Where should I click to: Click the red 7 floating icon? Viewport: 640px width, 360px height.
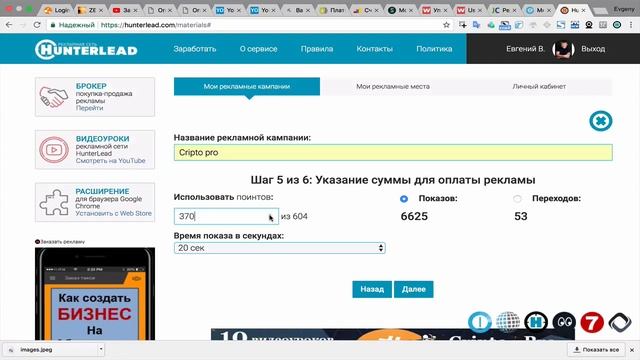592,322
